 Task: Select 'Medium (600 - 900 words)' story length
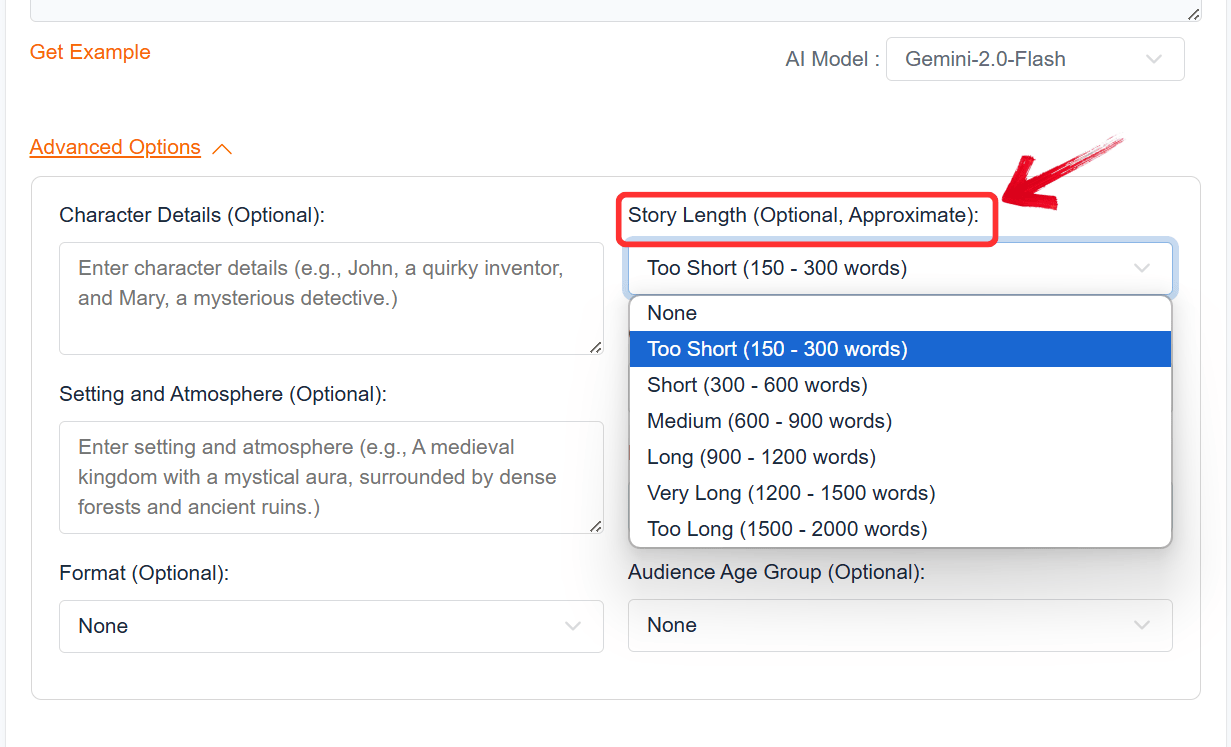click(769, 420)
